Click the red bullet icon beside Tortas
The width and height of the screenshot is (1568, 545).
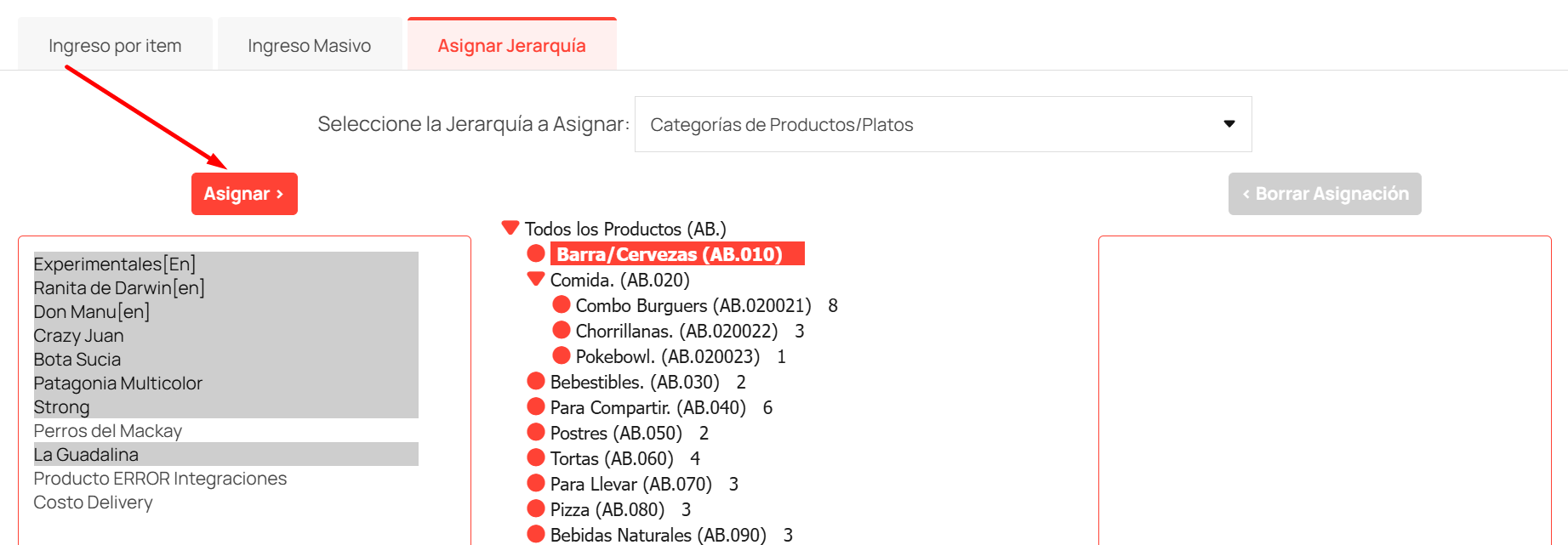click(x=536, y=457)
